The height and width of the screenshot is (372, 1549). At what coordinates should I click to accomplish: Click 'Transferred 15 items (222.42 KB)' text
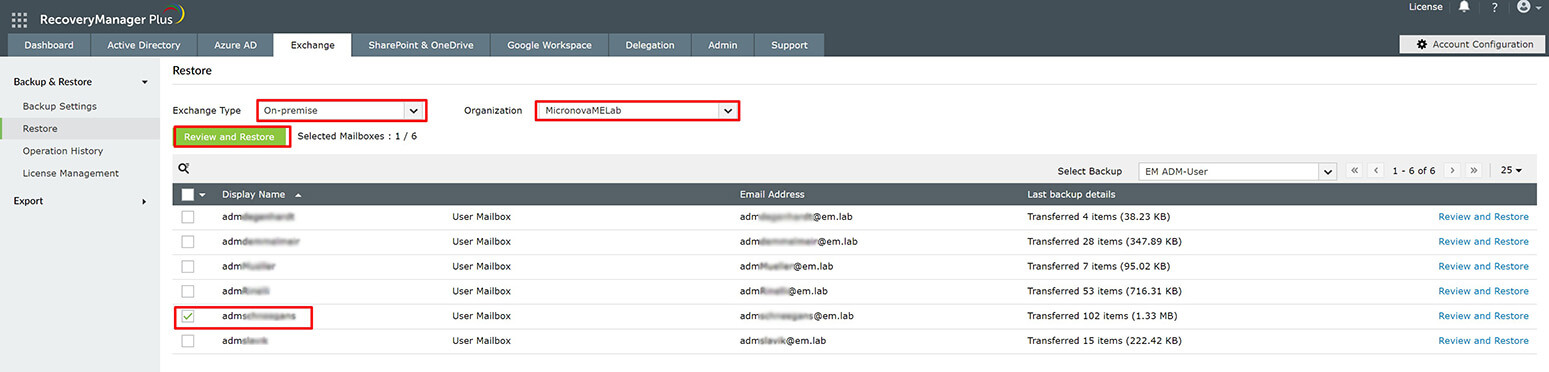(x=1104, y=341)
